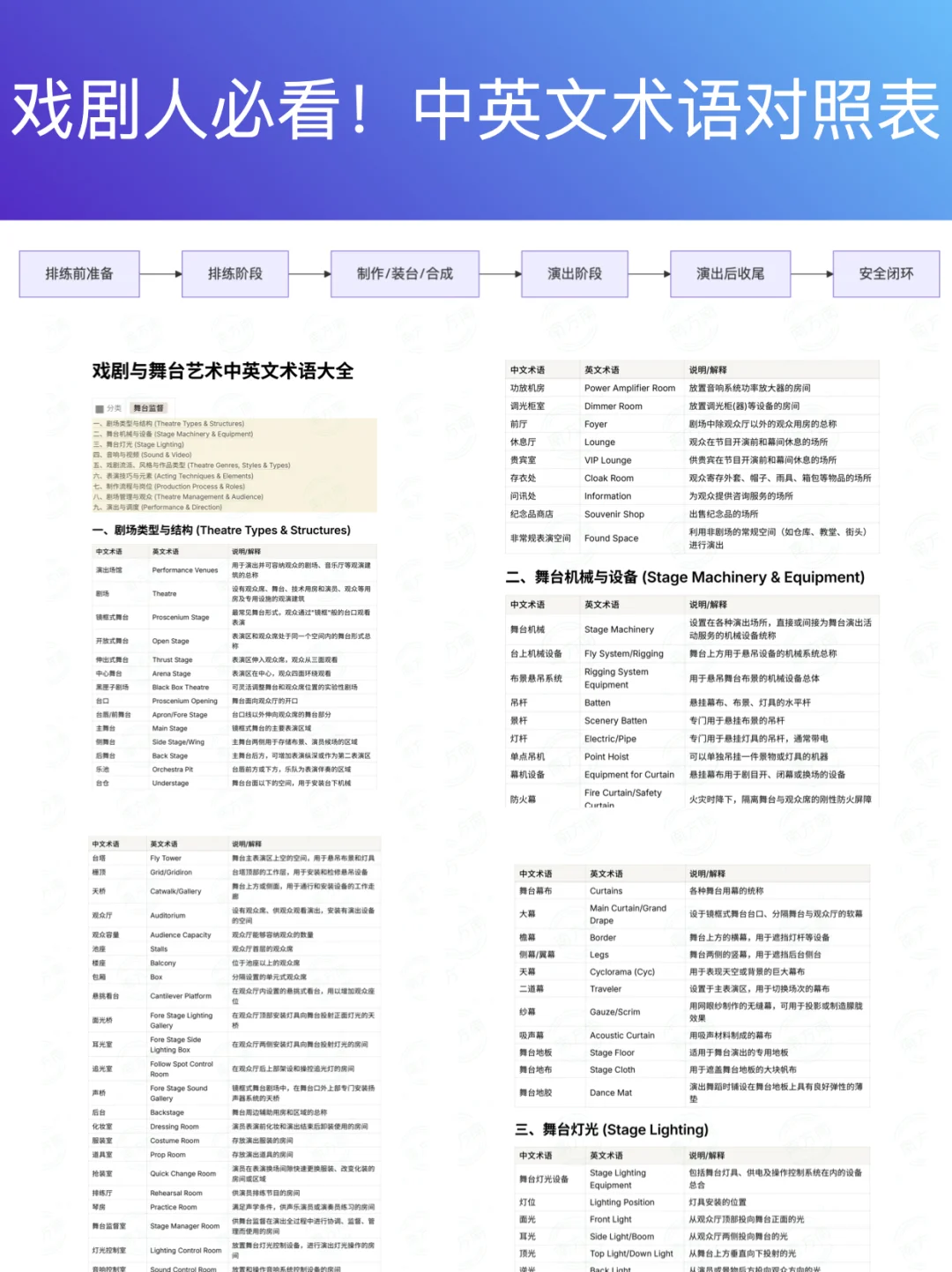
Task: Click heading 一、剧场类型与结构 (Theatre Types & Structures)
Action: [x=221, y=530]
